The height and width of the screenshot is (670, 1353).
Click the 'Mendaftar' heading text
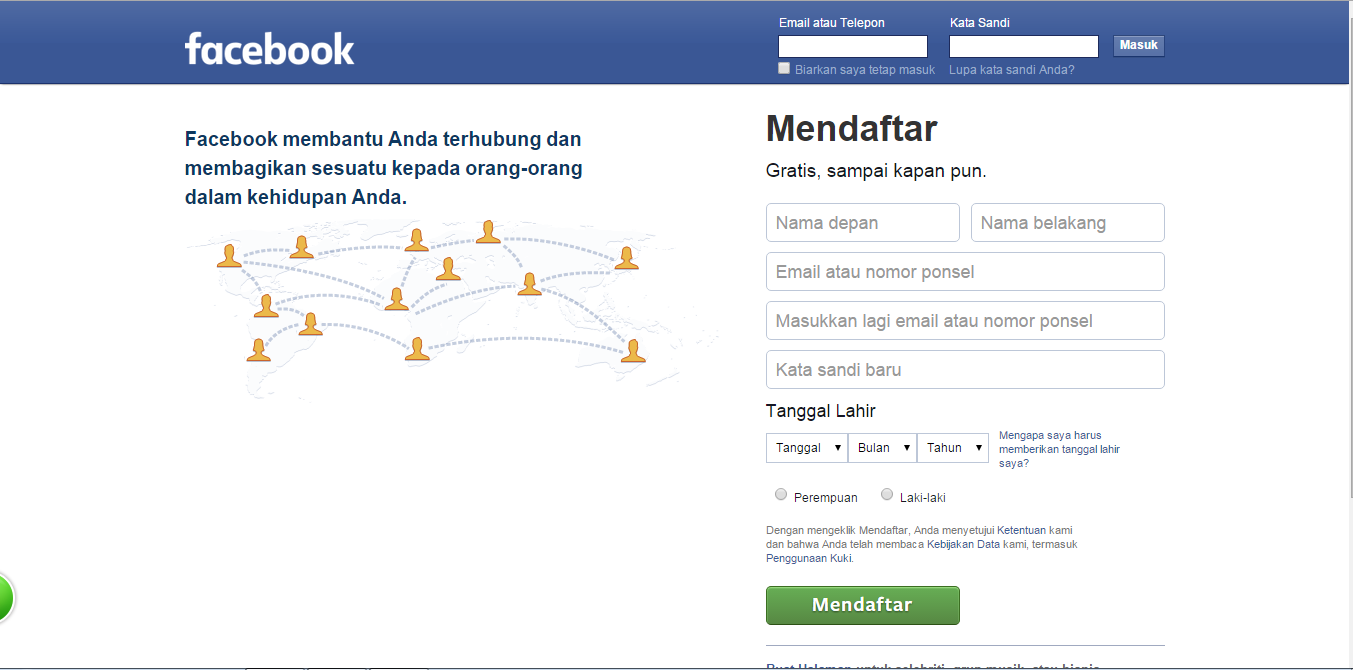[x=852, y=129]
